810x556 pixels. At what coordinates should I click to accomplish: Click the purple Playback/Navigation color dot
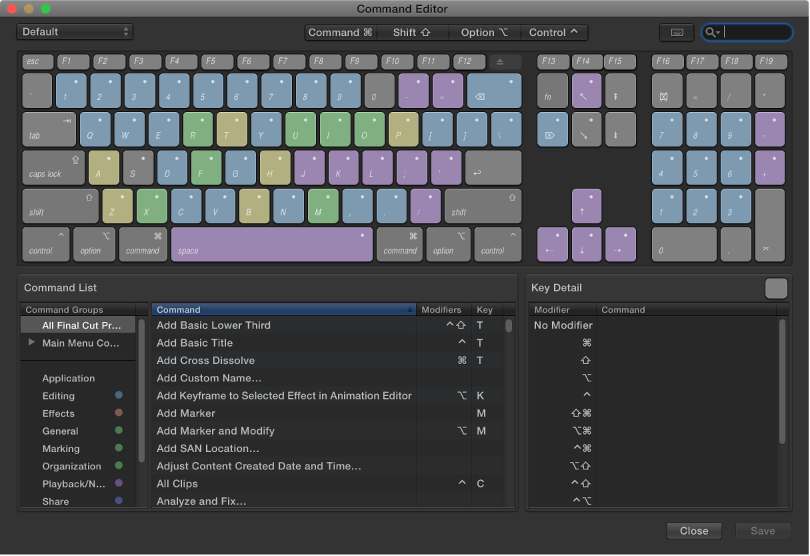(x=119, y=483)
